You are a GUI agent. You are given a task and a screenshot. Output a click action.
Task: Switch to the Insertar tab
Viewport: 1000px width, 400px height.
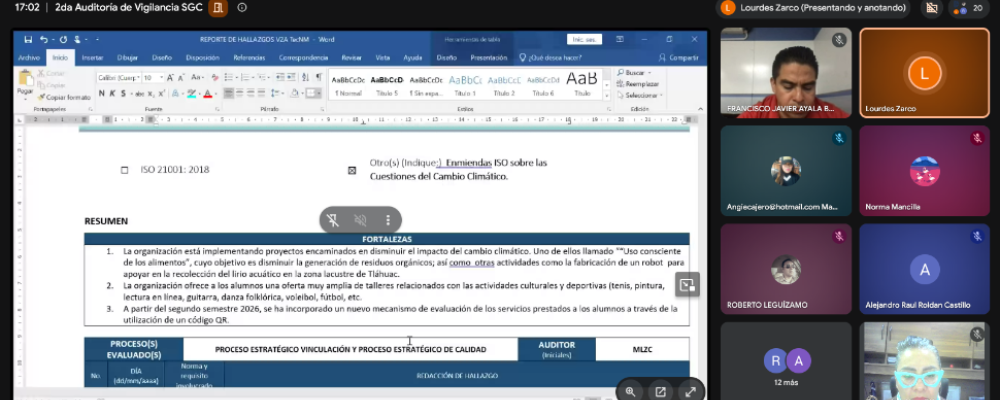tap(92, 57)
